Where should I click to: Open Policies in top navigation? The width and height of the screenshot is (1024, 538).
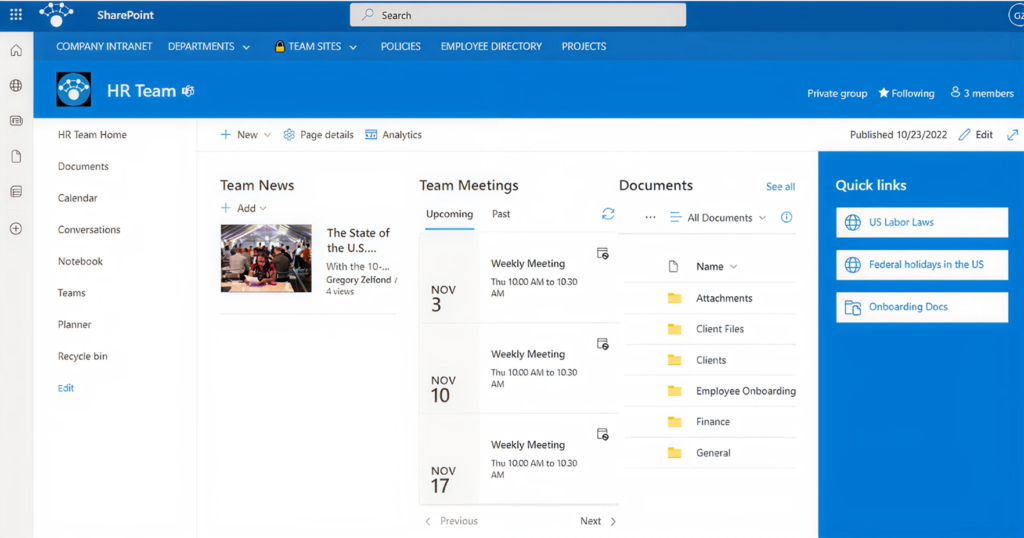click(400, 46)
